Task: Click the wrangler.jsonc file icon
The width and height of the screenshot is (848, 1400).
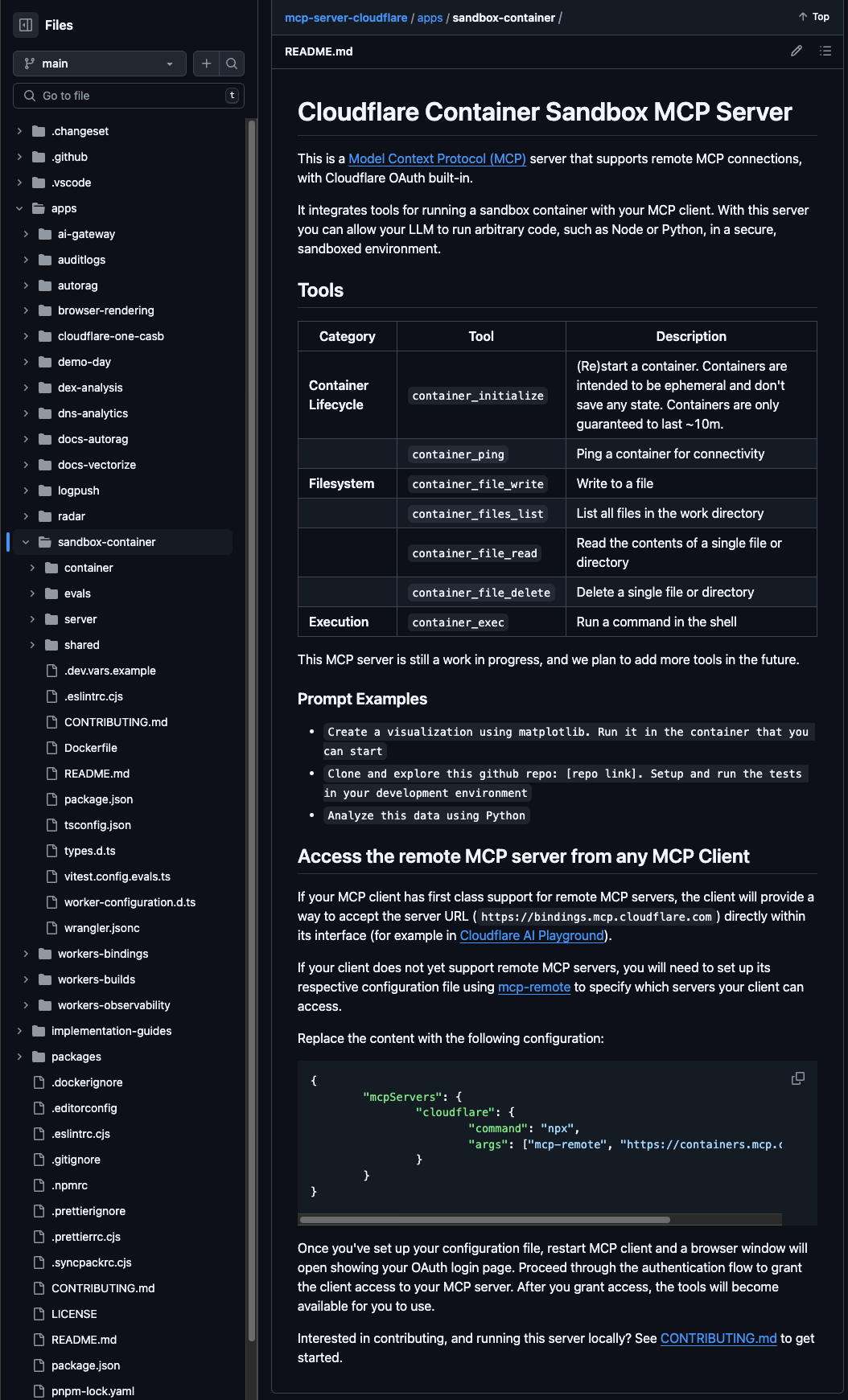Action: pyautogui.click(x=51, y=928)
